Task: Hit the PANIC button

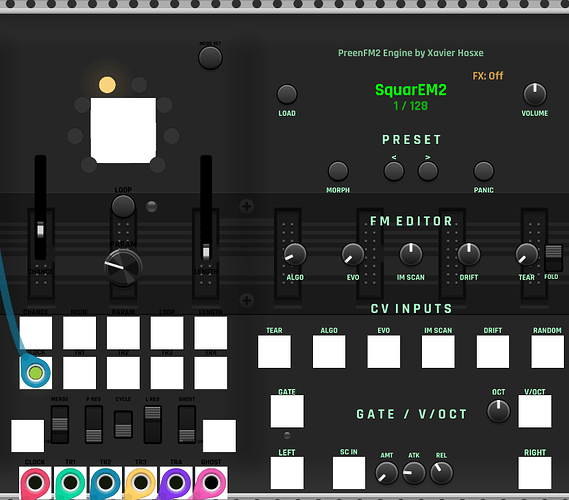Action: 484,171
